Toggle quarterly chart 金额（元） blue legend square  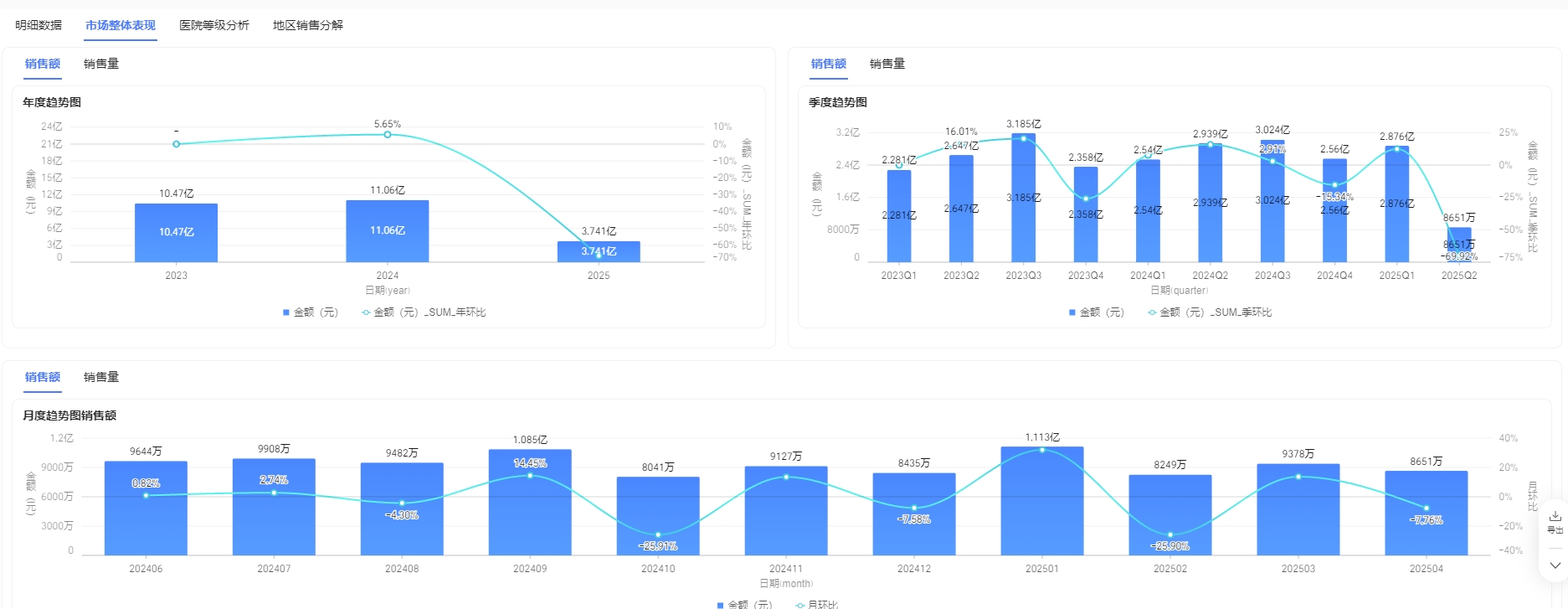[1072, 312]
